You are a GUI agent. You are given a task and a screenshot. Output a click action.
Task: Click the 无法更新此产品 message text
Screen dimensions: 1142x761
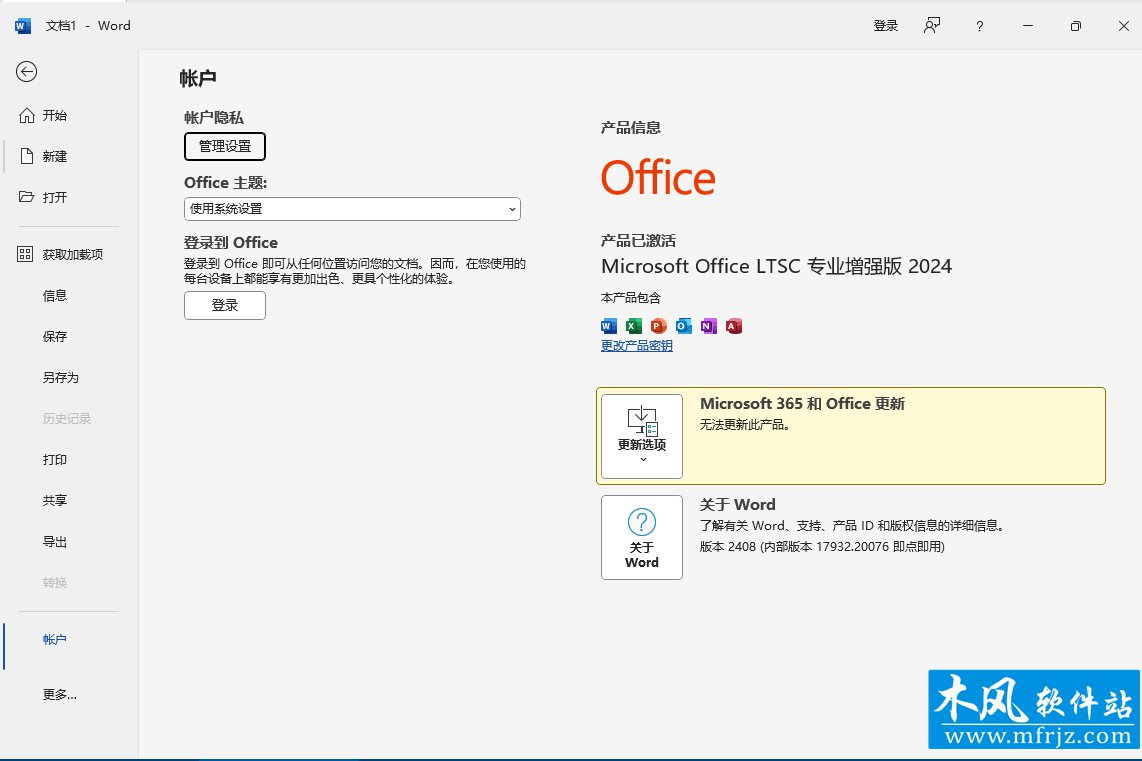pos(745,425)
